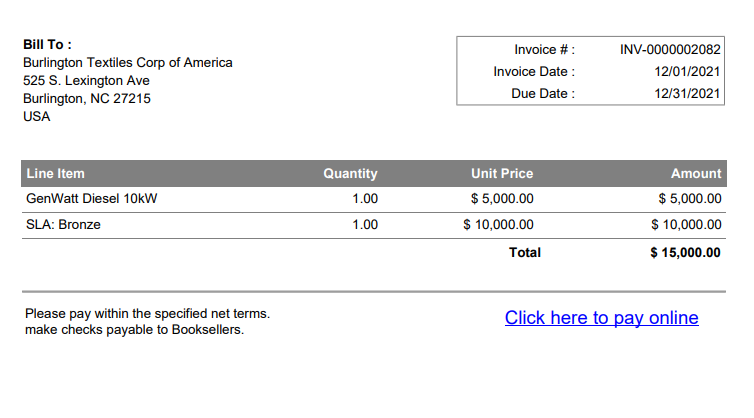
Task: Select the GenWatt Diesel 10kW line item
Action: pyautogui.click(x=91, y=199)
